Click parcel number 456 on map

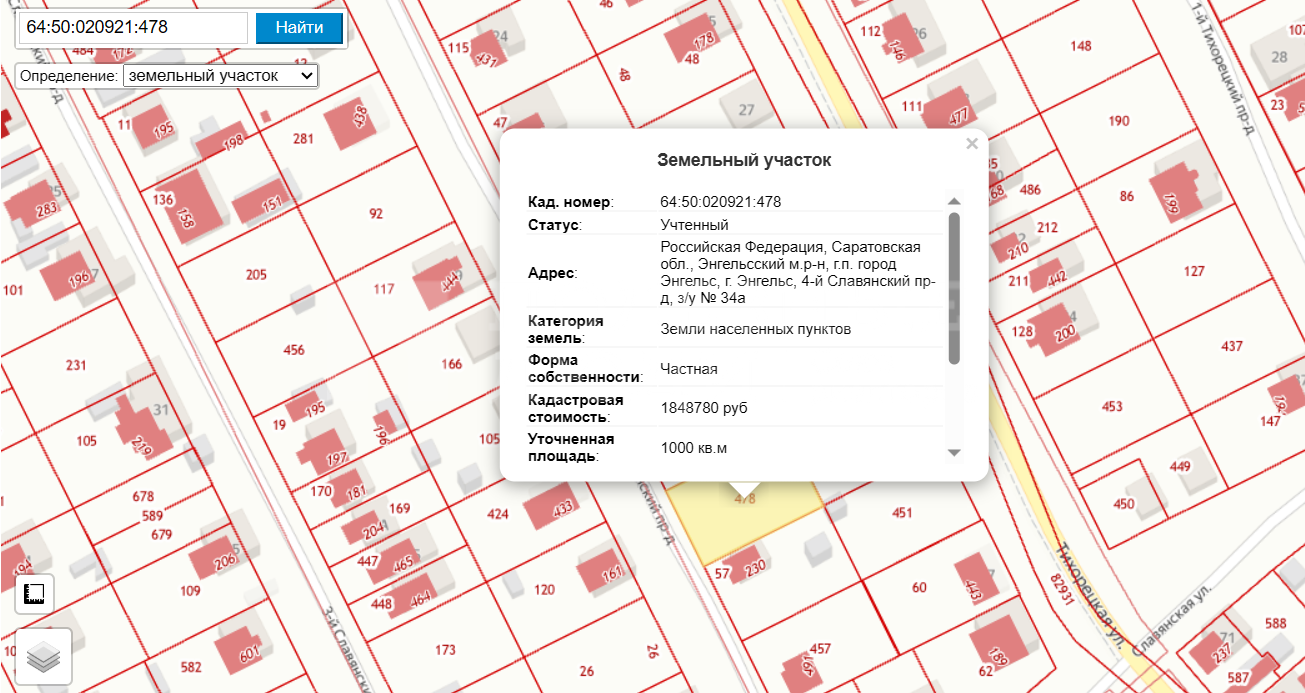[294, 350]
